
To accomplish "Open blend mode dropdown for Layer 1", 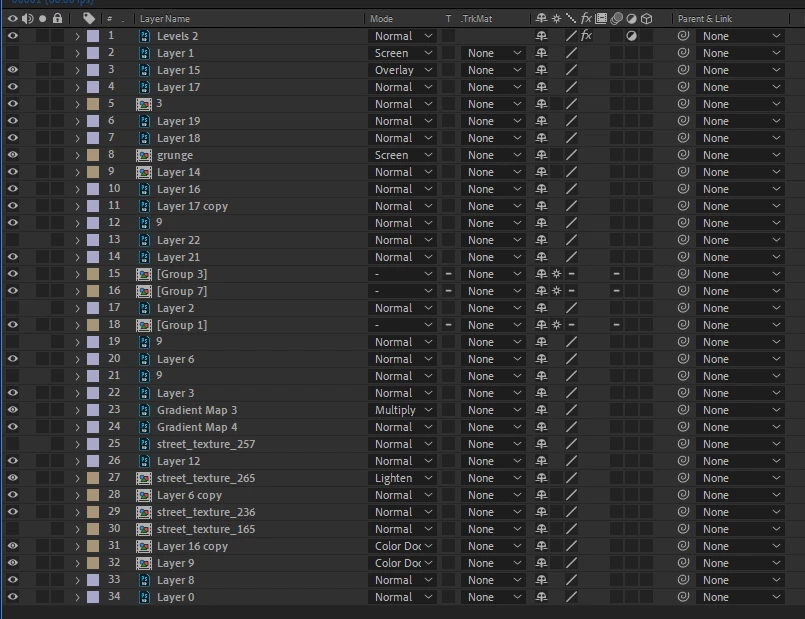I will point(402,53).
